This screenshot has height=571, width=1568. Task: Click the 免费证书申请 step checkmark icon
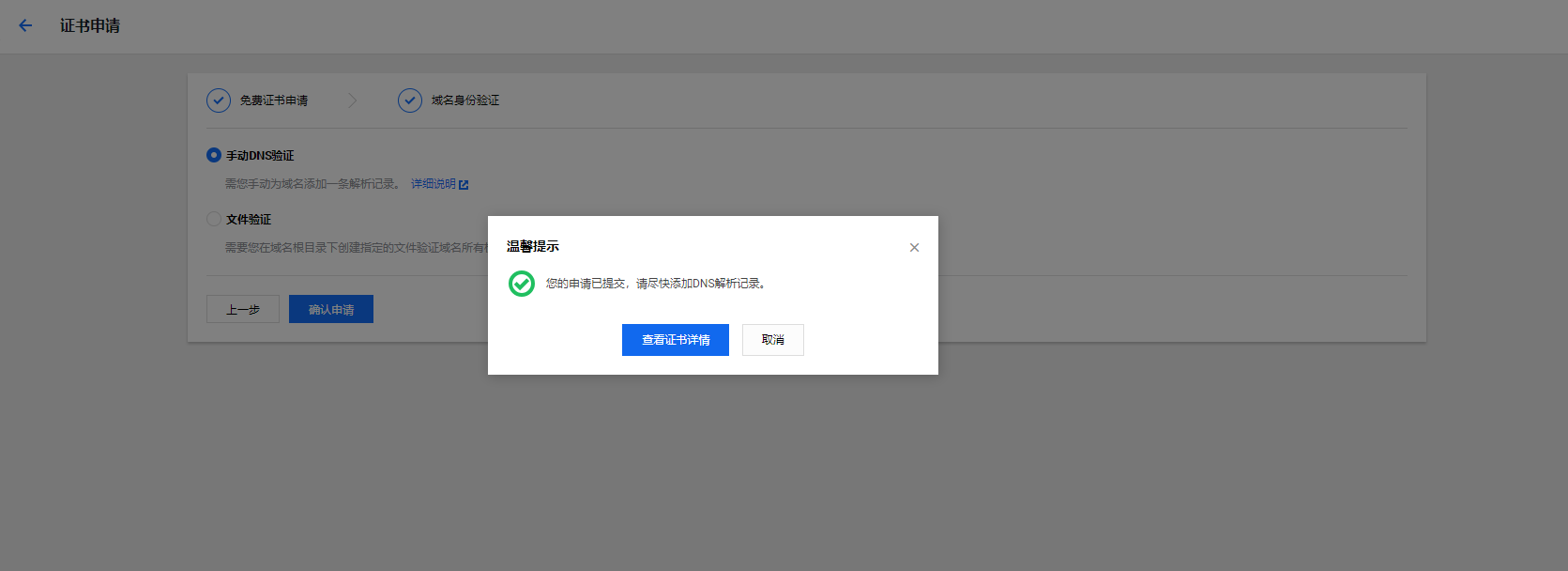pos(219,100)
